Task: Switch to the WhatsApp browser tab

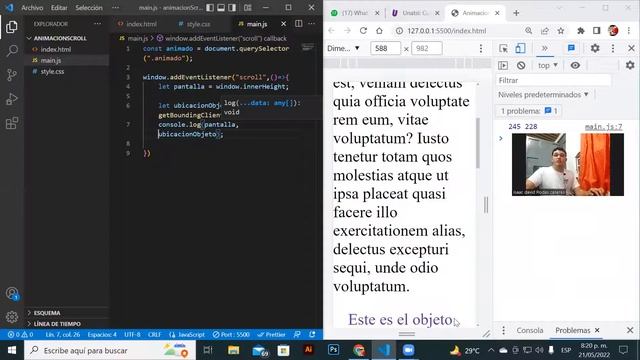Action: (354, 13)
